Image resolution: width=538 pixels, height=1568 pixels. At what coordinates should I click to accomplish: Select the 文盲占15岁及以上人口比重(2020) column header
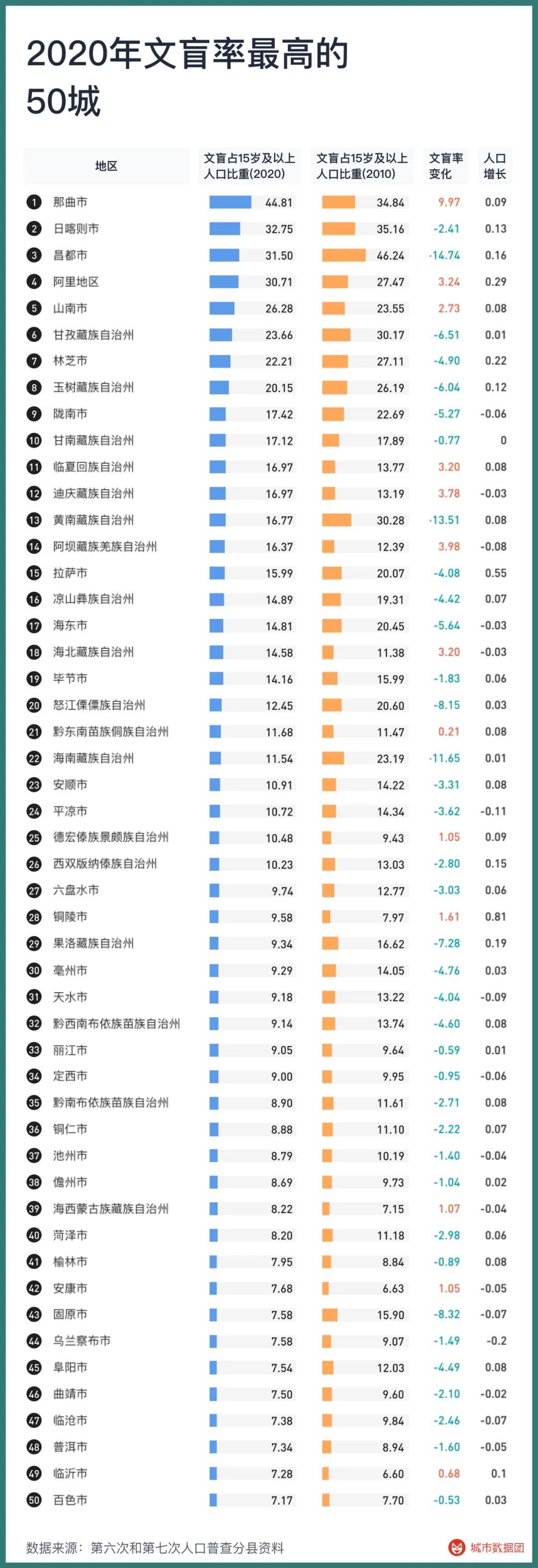tap(250, 166)
